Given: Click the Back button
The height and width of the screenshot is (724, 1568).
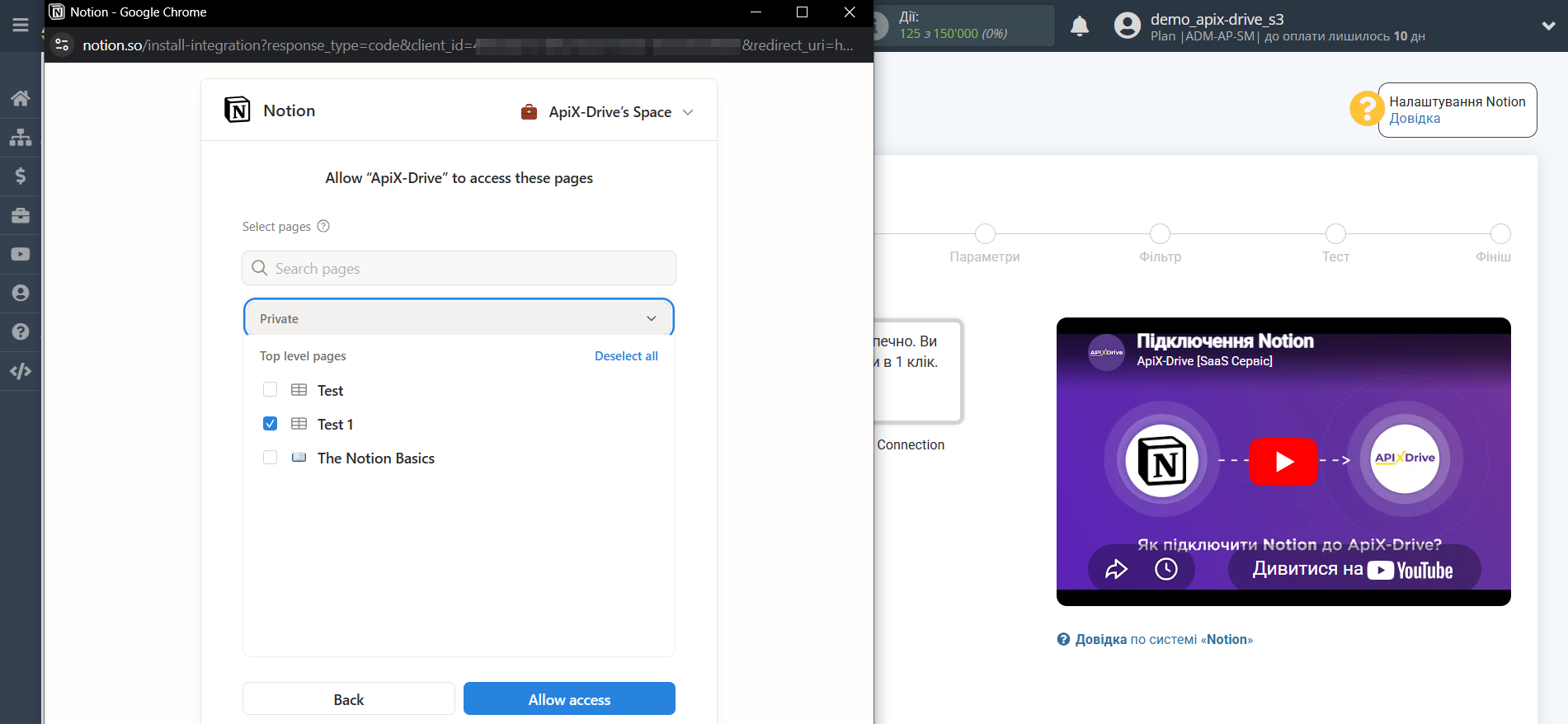Looking at the screenshot, I should tap(348, 699).
